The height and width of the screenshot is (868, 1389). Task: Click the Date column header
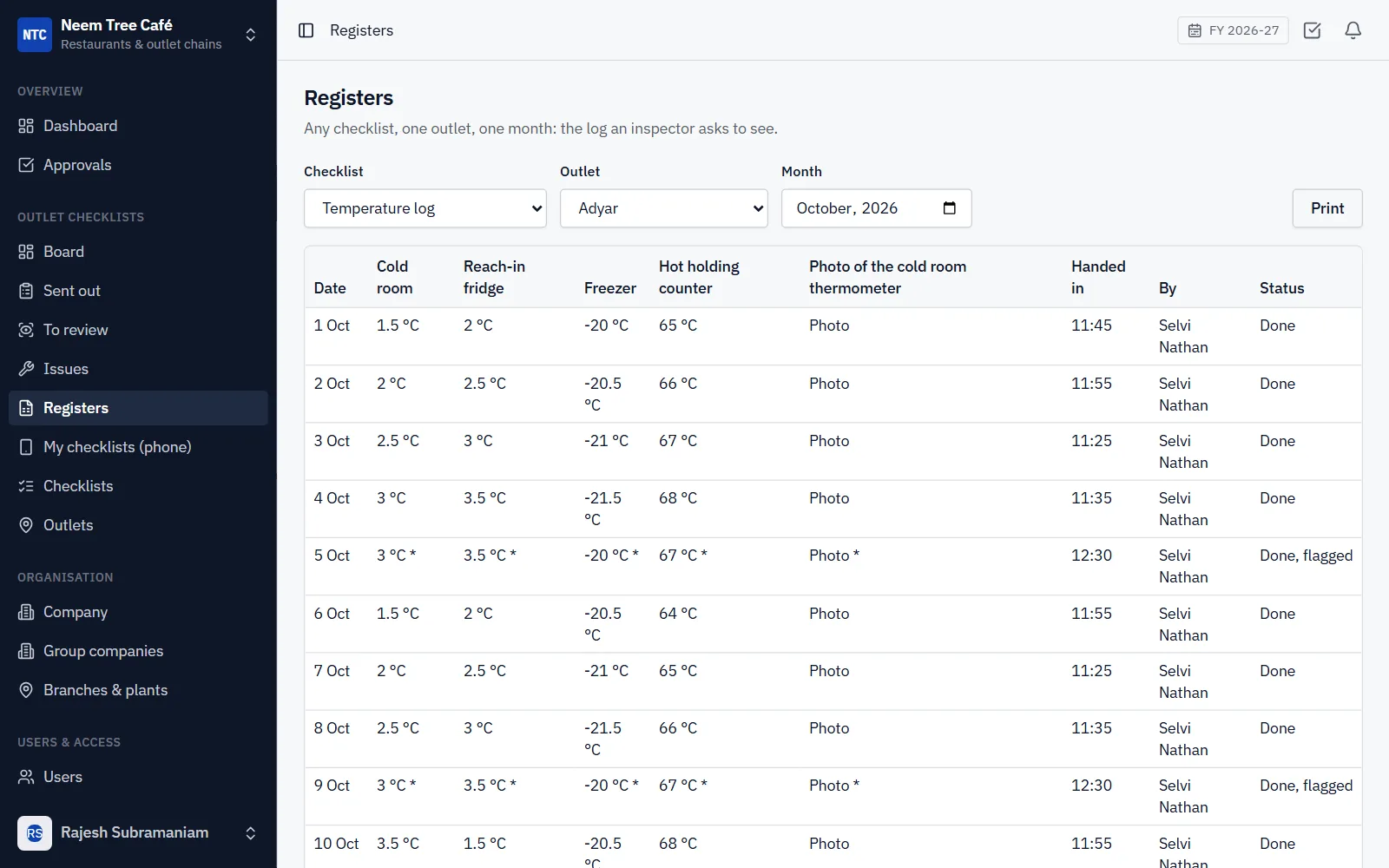pyautogui.click(x=330, y=288)
